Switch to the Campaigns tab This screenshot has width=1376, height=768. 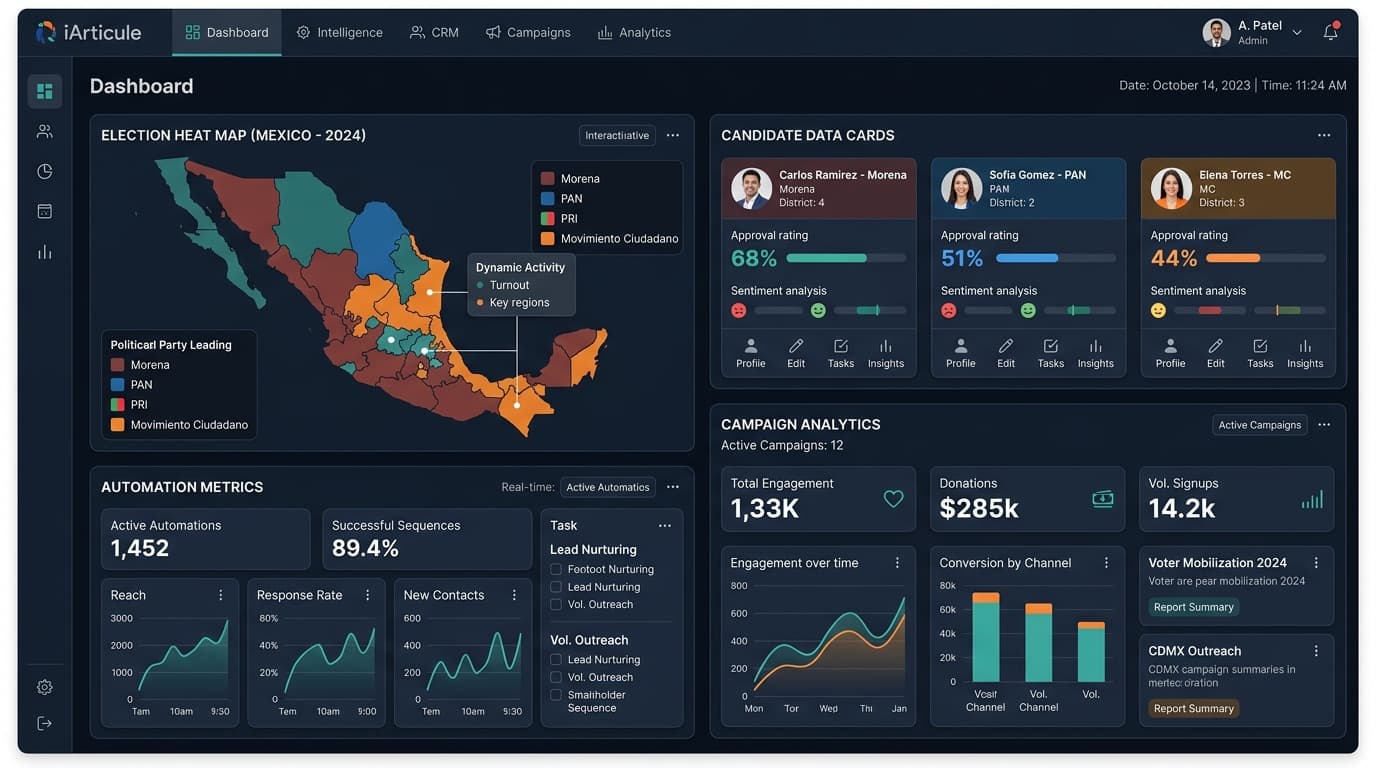(528, 32)
